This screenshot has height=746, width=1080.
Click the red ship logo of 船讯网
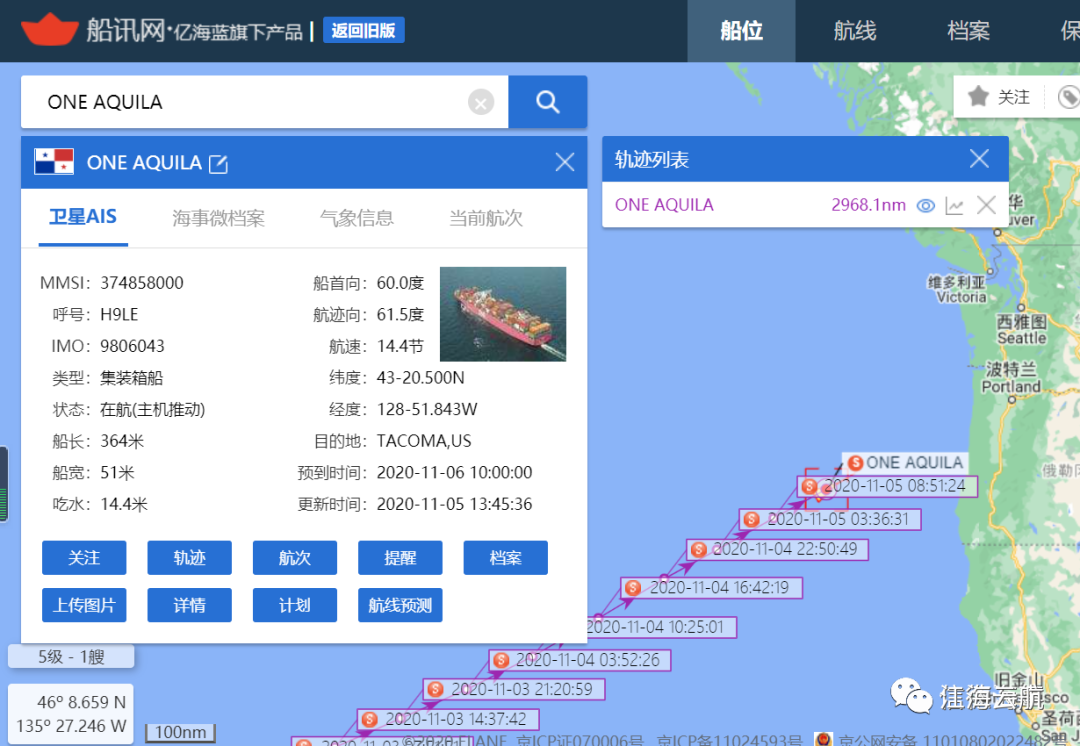(50, 29)
